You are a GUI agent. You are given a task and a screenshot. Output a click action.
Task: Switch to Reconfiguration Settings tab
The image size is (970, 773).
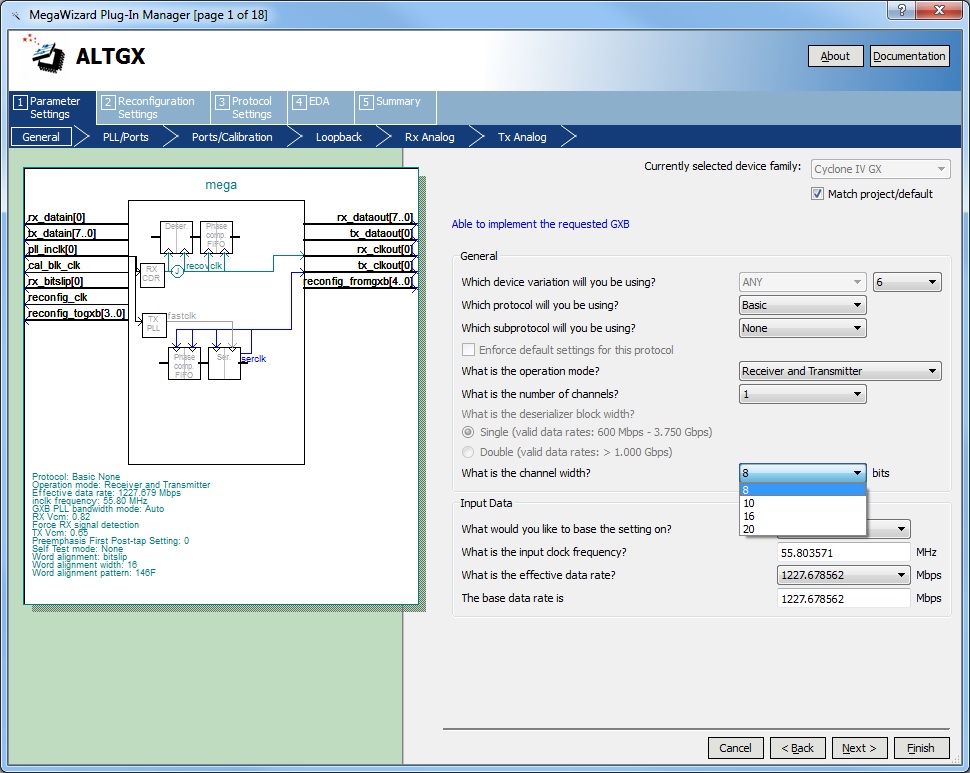click(x=153, y=108)
